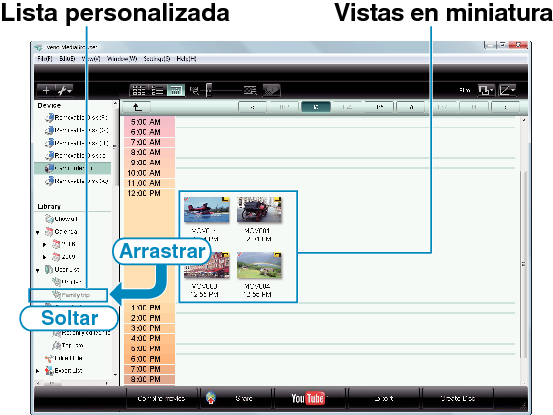Image resolution: width=553 pixels, height=415 pixels.
Task: Open the View menu
Action: (91, 59)
